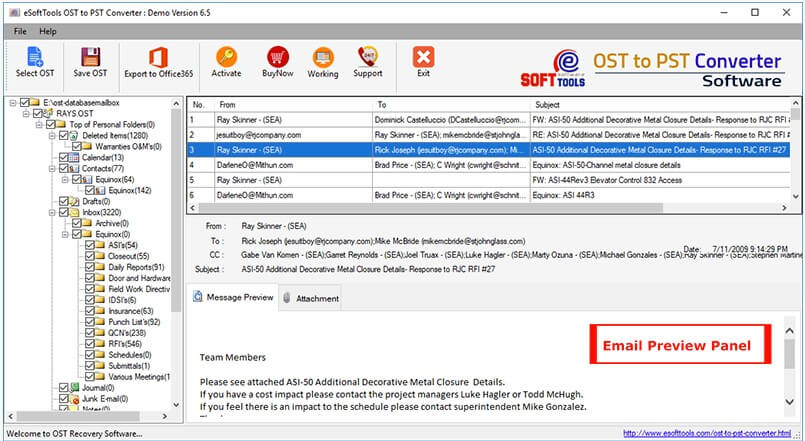Viewport: 805px width, 441px height.
Task: Toggle the Daily Reports(91) checkbox
Action: [x=90, y=267]
